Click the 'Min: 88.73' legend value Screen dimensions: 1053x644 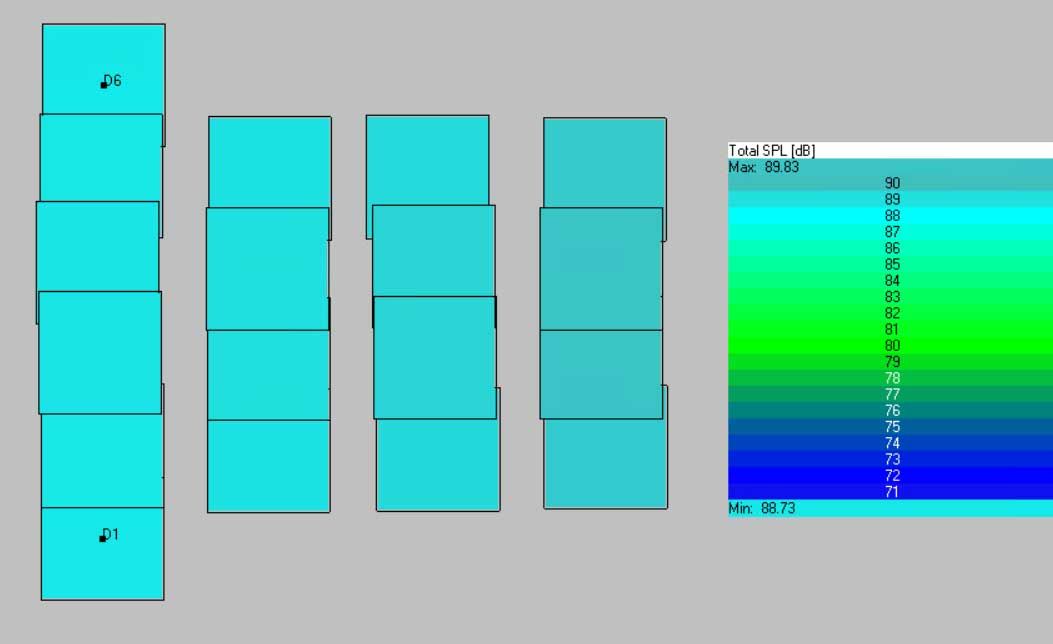tap(762, 508)
